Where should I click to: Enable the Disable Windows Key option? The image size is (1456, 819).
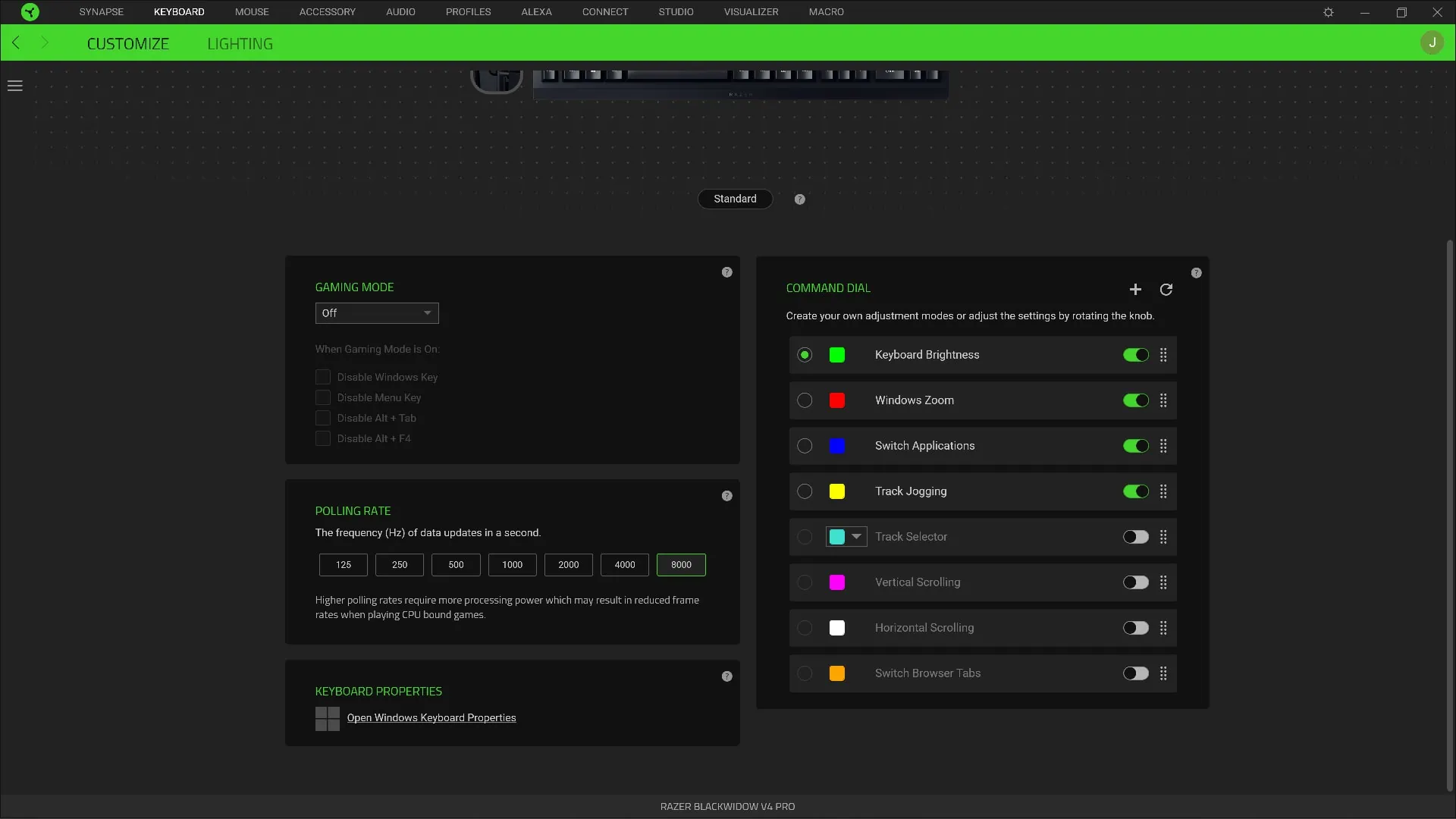coord(322,377)
